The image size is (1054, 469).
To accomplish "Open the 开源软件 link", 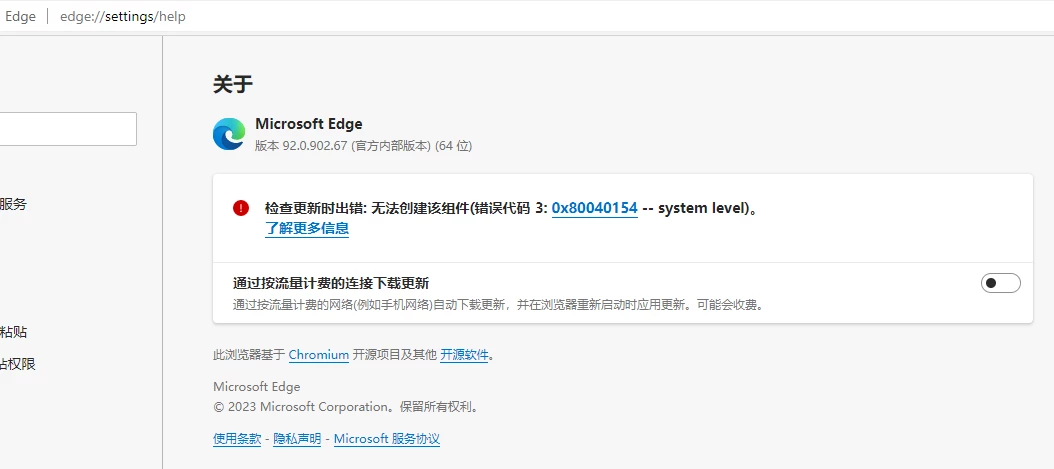I will click(x=464, y=355).
